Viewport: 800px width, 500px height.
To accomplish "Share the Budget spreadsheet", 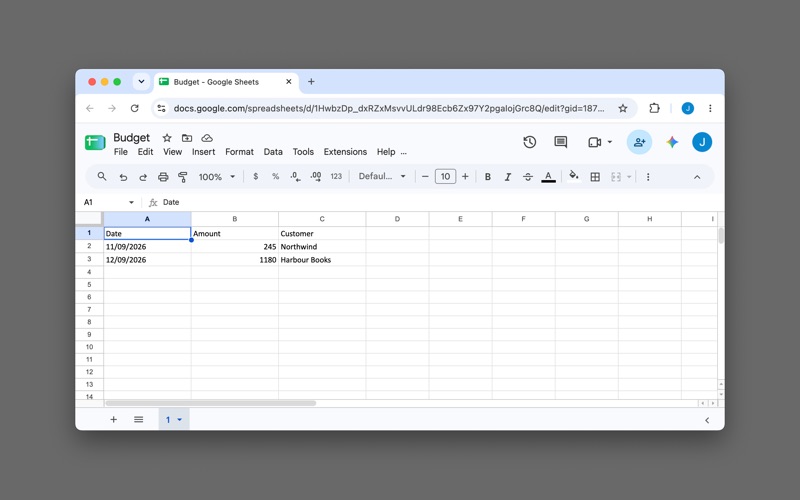I will 639,142.
